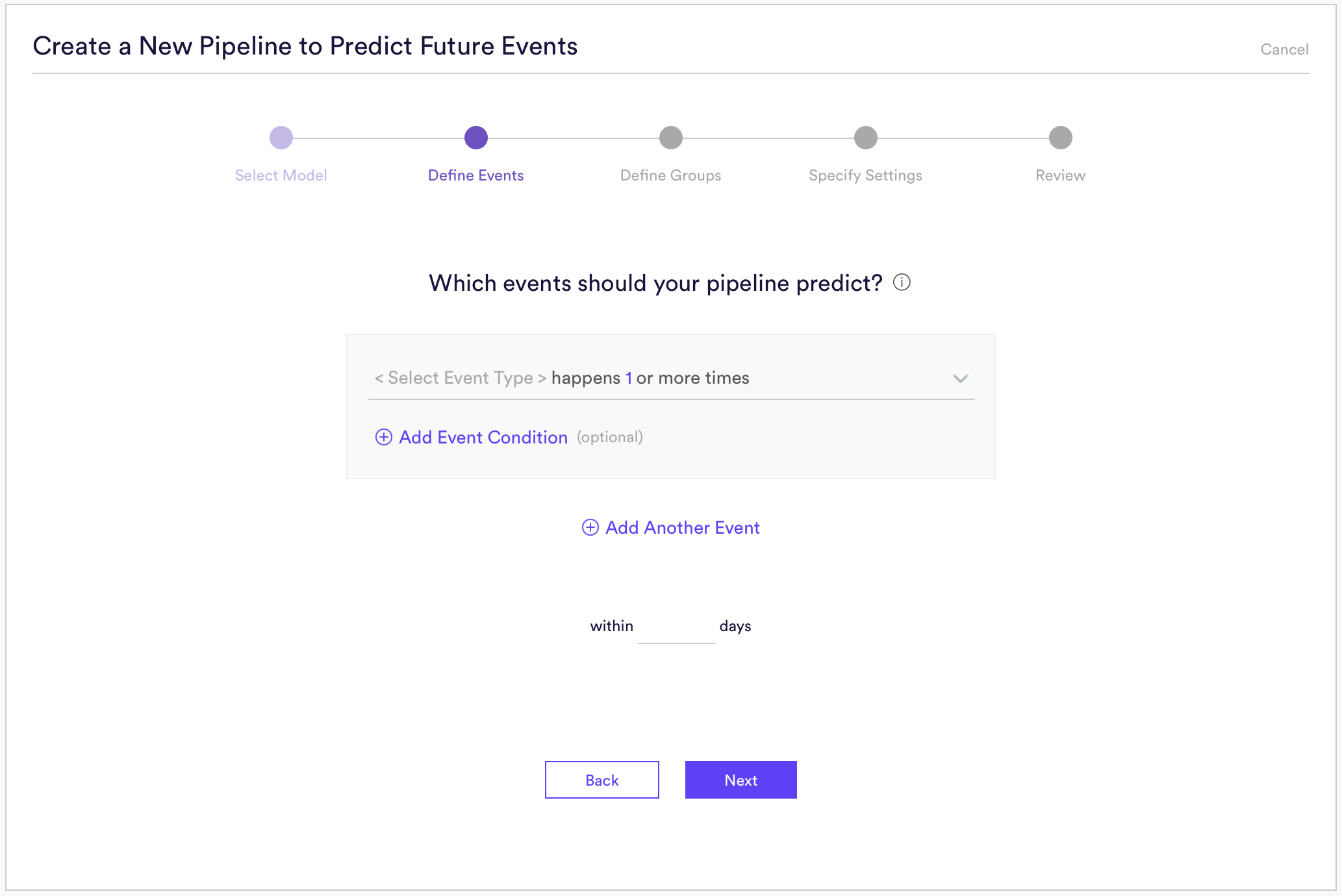Click the Define Events step circle

pos(476,138)
